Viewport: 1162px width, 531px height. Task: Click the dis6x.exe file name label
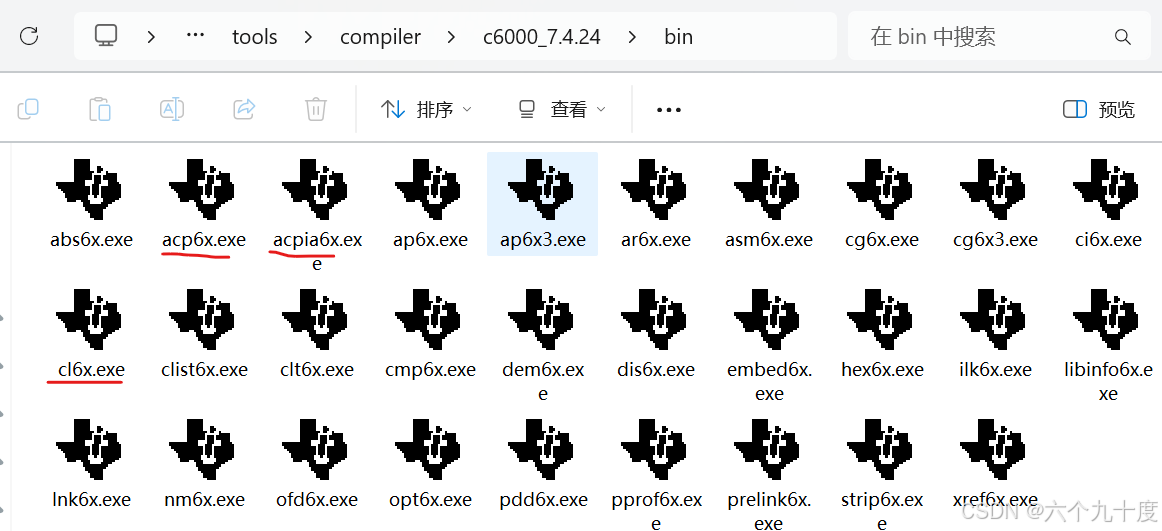pyautogui.click(x=656, y=370)
